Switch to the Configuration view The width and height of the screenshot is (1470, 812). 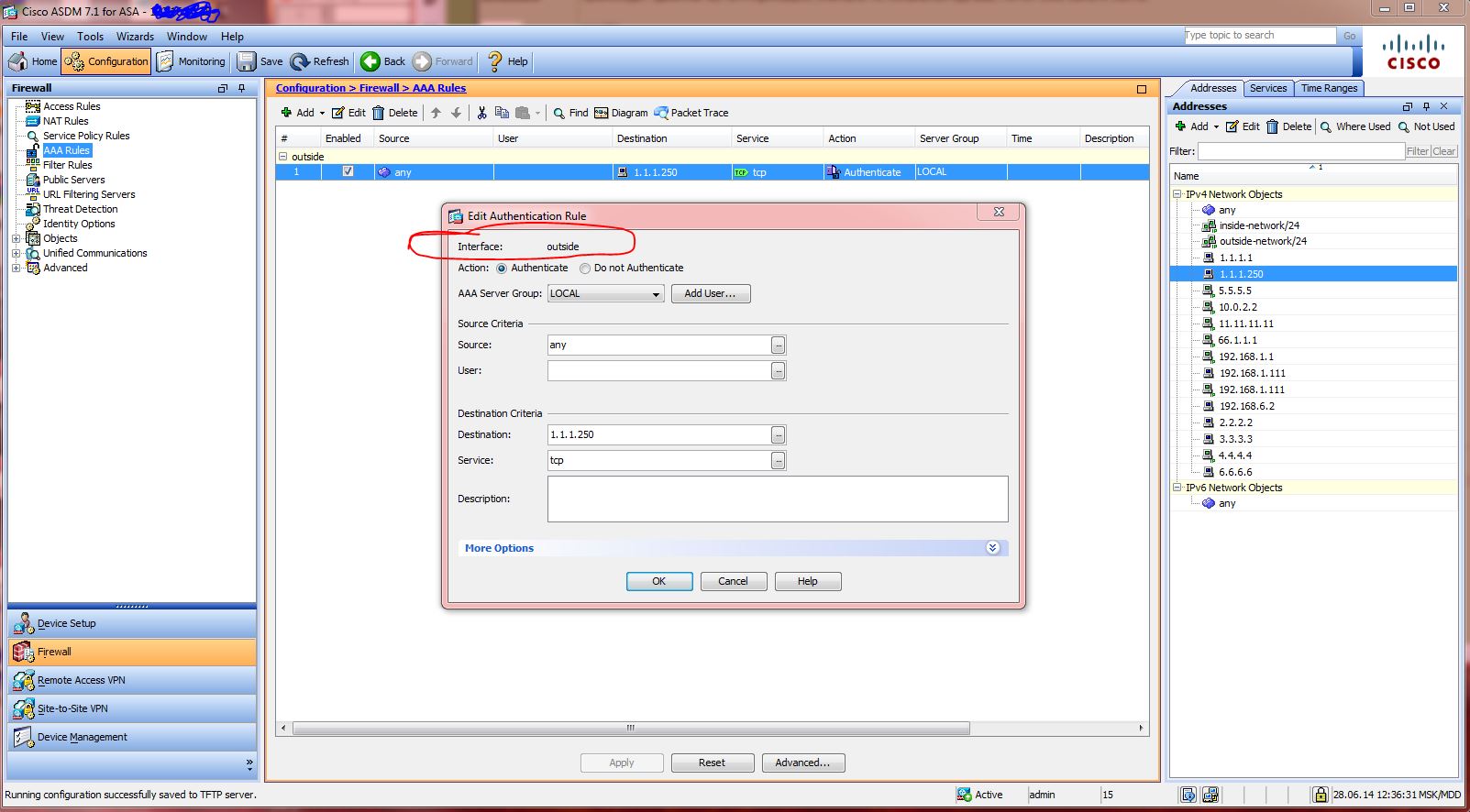tap(106, 61)
